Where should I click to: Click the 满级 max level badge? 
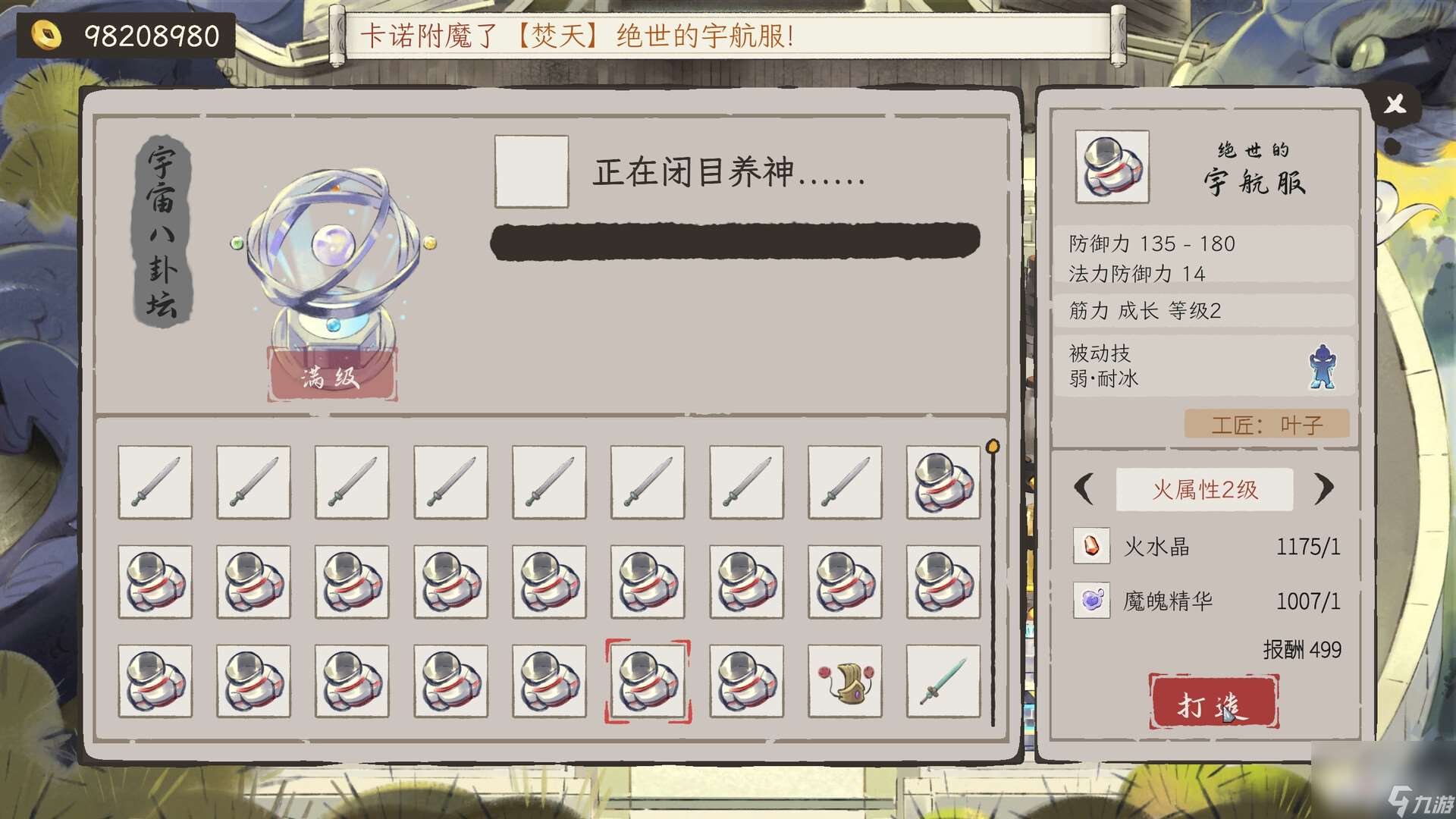point(331,375)
